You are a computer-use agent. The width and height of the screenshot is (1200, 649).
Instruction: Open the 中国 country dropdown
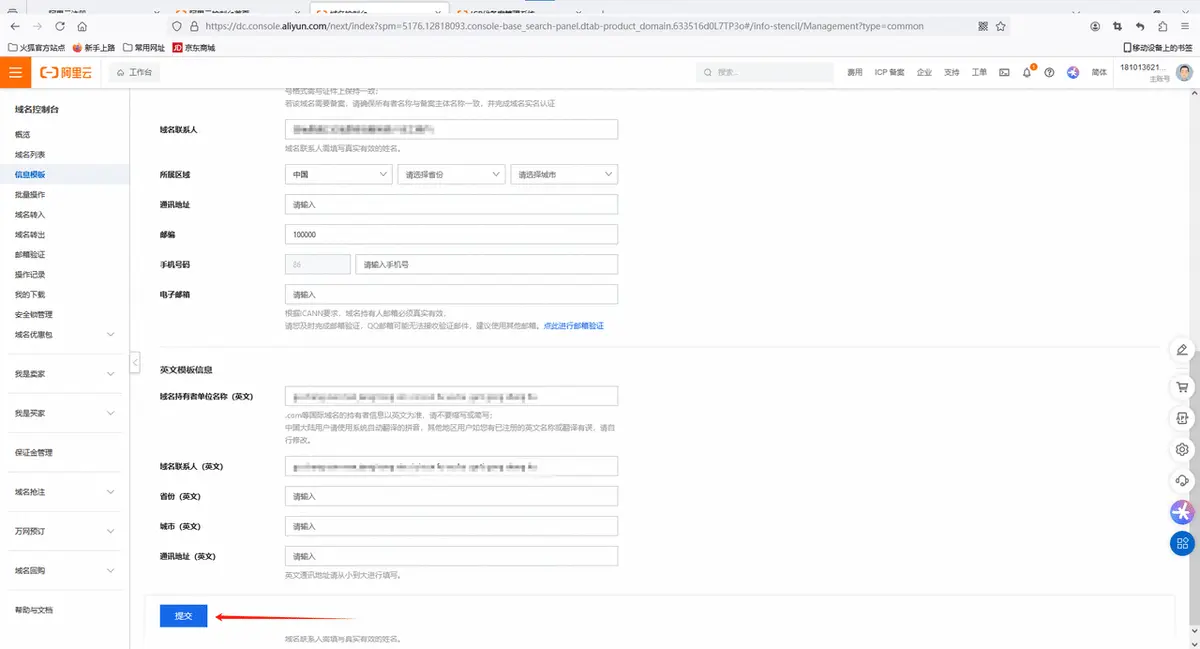tap(338, 174)
